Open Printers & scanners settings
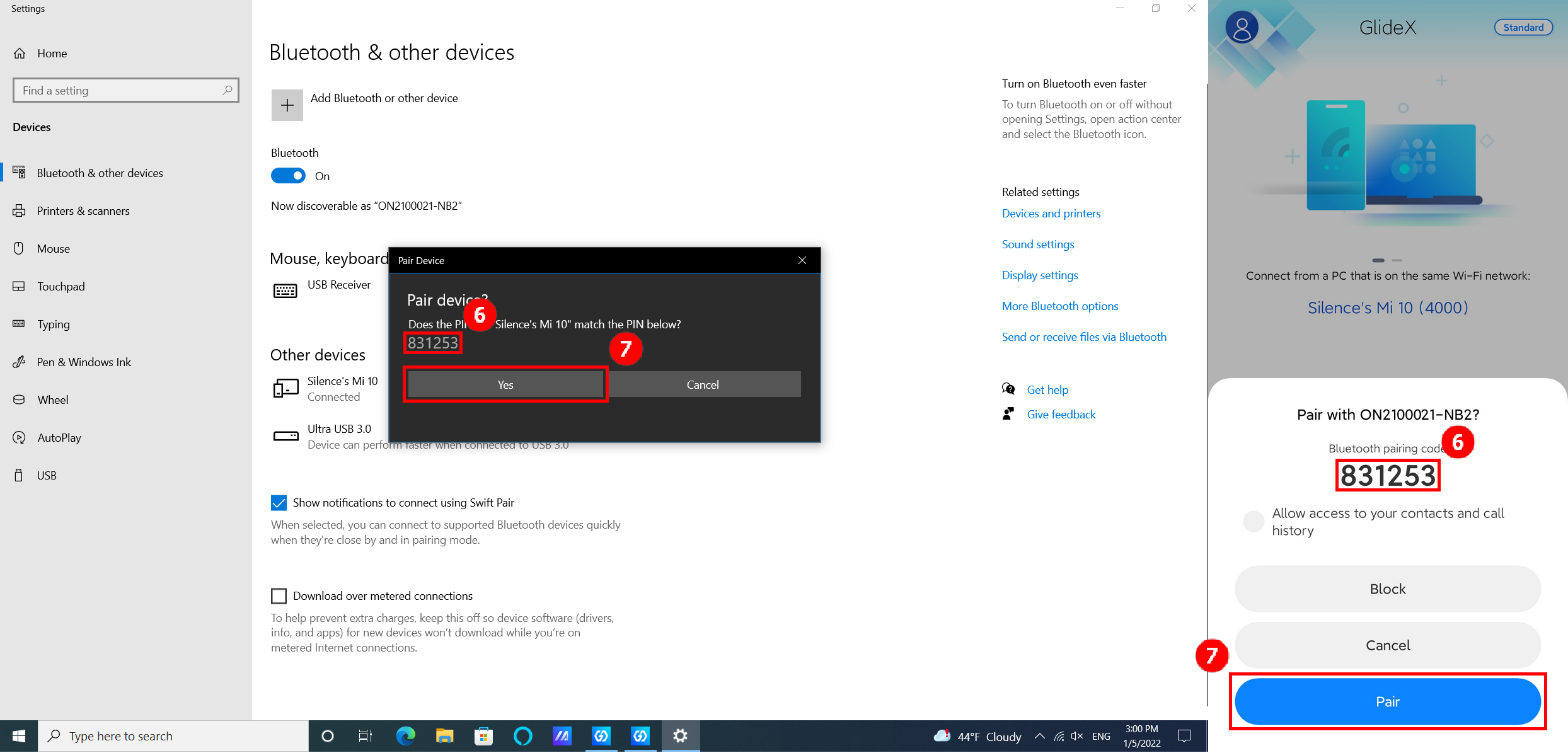The image size is (1568, 753). click(x=83, y=211)
